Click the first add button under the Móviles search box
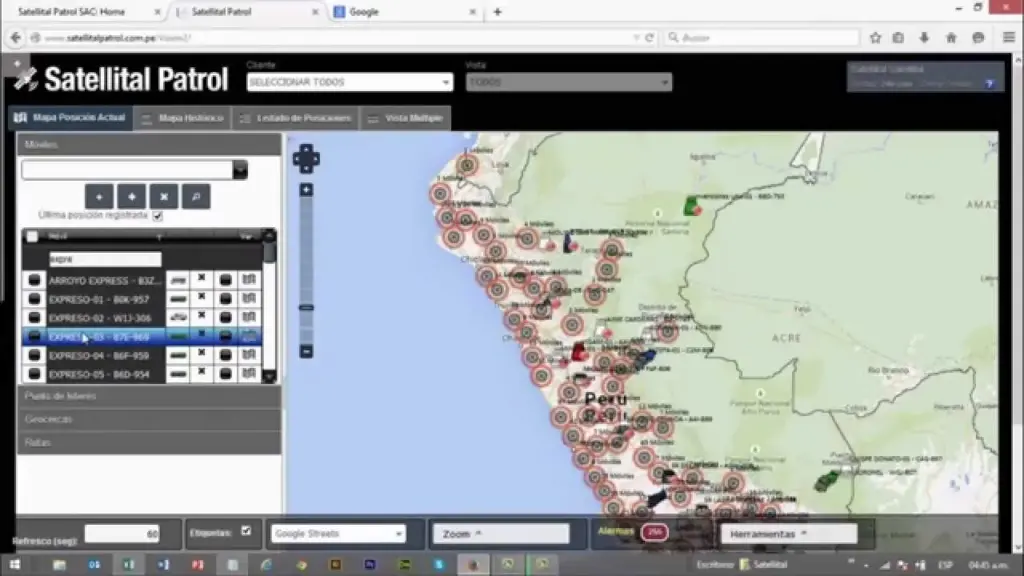Screen dimensions: 1024x576 point(99,196)
